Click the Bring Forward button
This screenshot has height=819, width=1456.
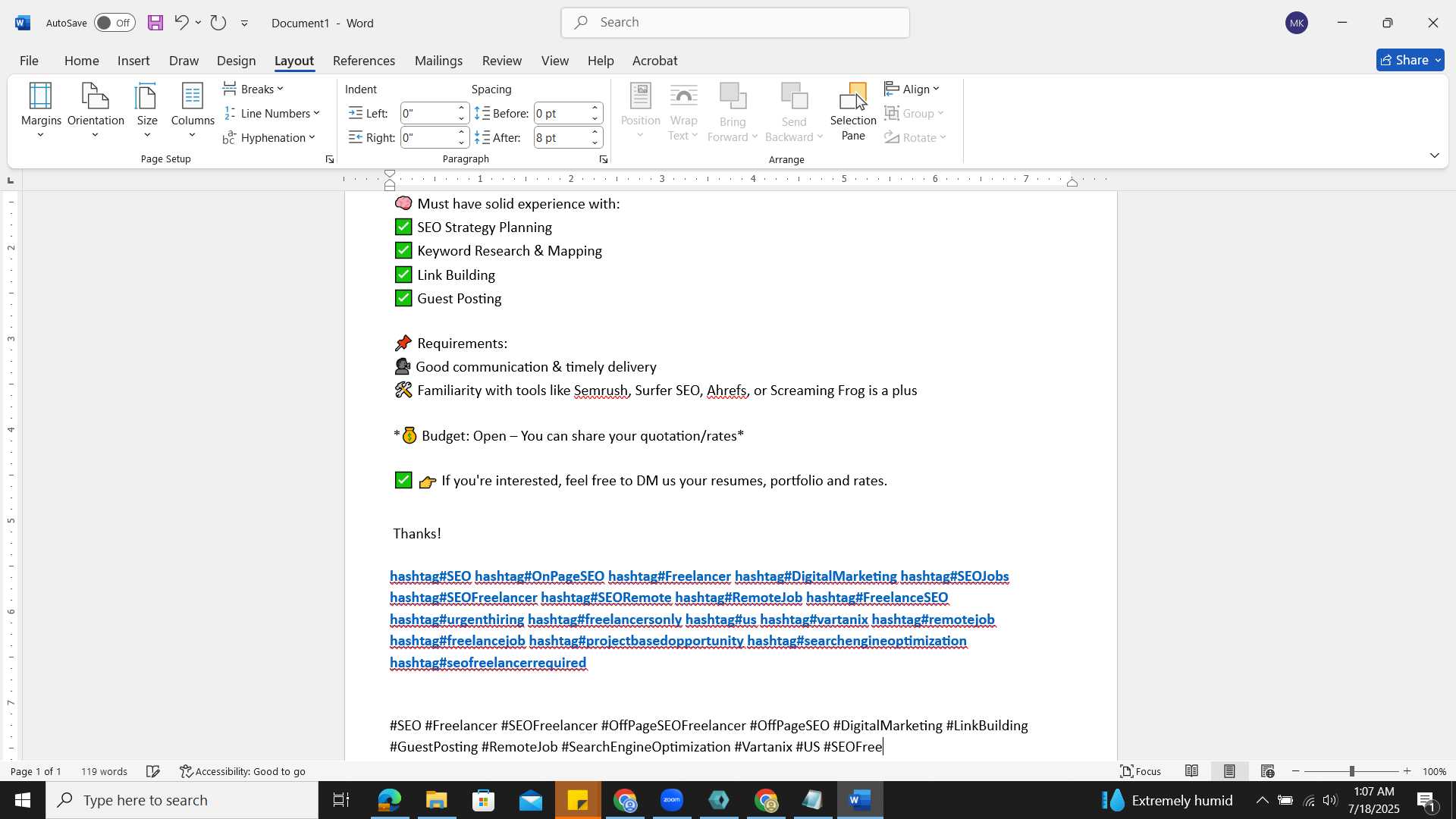733,111
